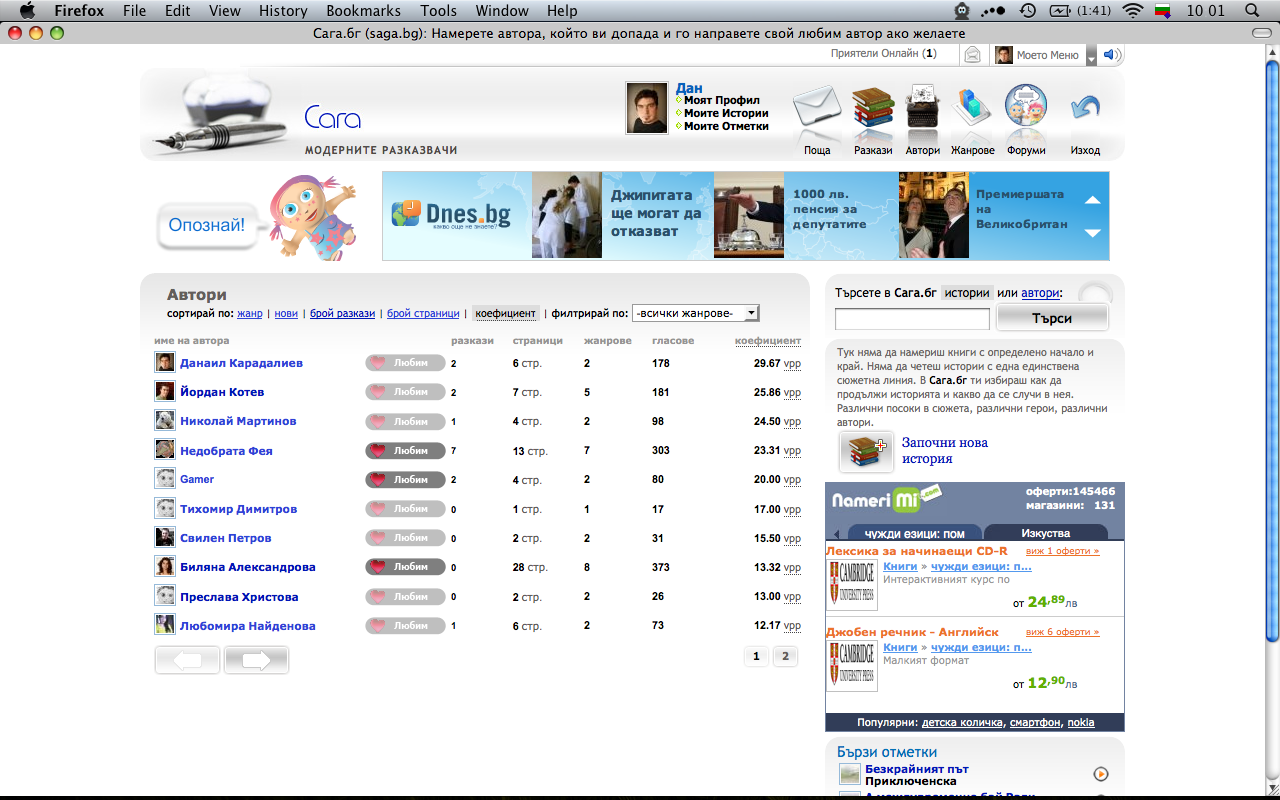Open Моят Профил link
Screen dimensions: 1280x800
[x=722, y=100]
